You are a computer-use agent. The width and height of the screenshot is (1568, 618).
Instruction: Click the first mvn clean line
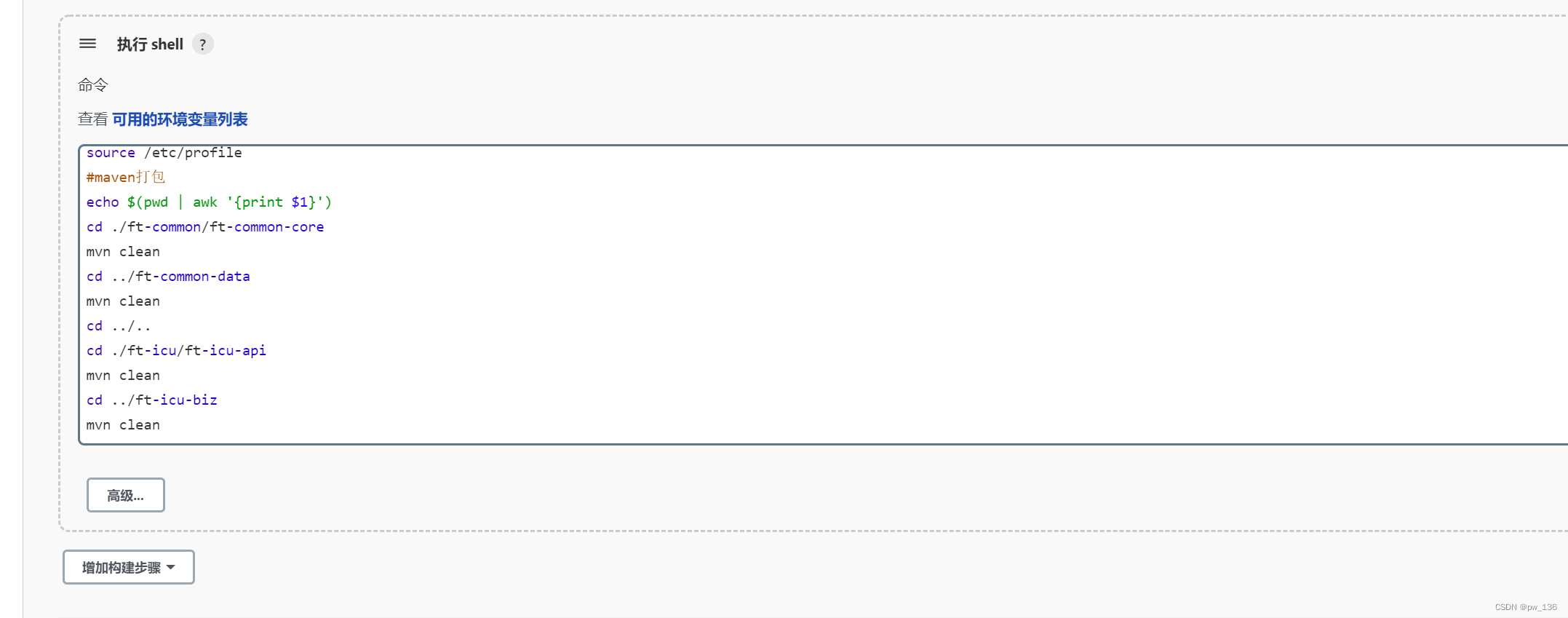click(123, 251)
